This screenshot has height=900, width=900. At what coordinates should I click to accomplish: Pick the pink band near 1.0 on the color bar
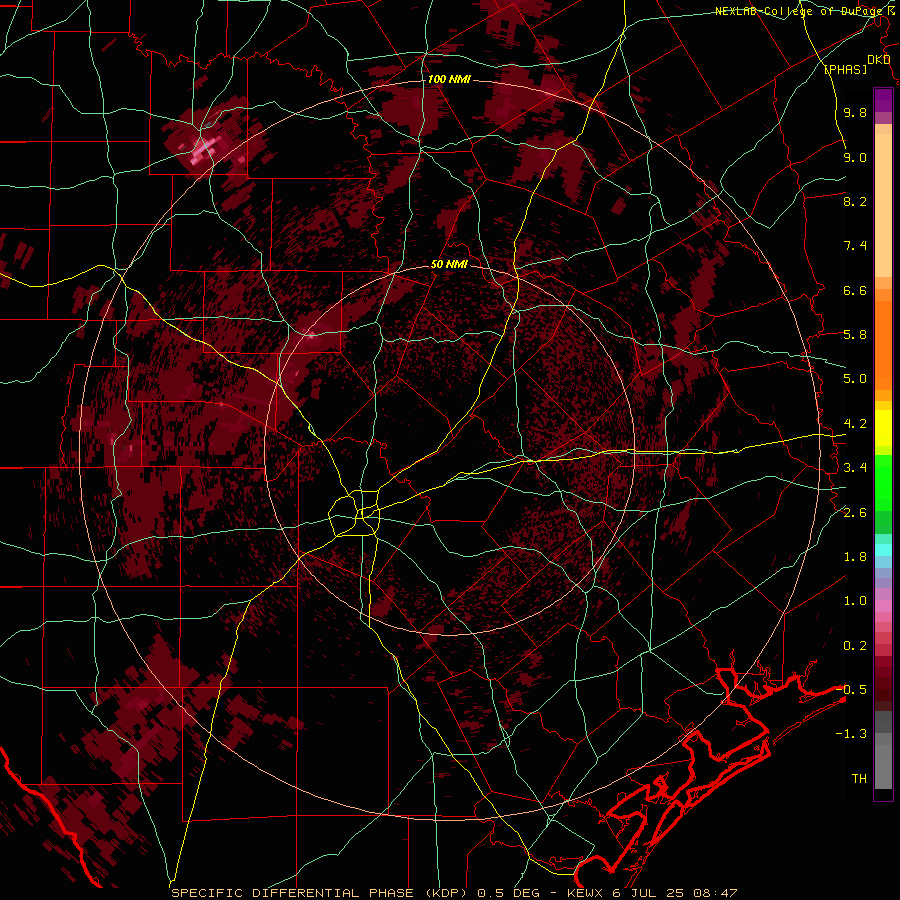tap(883, 606)
